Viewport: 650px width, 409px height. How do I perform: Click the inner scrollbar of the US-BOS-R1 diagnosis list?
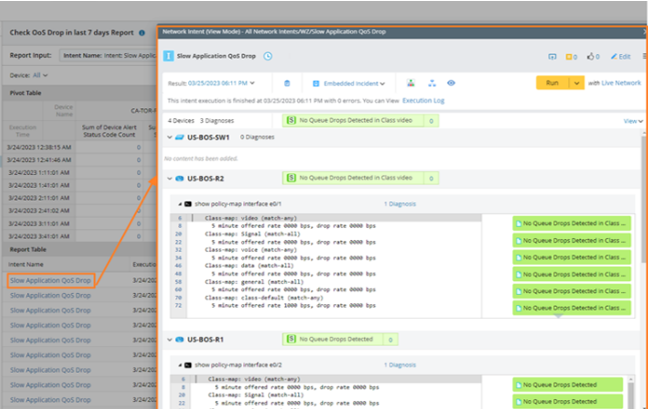pyautogui.click(x=631, y=392)
